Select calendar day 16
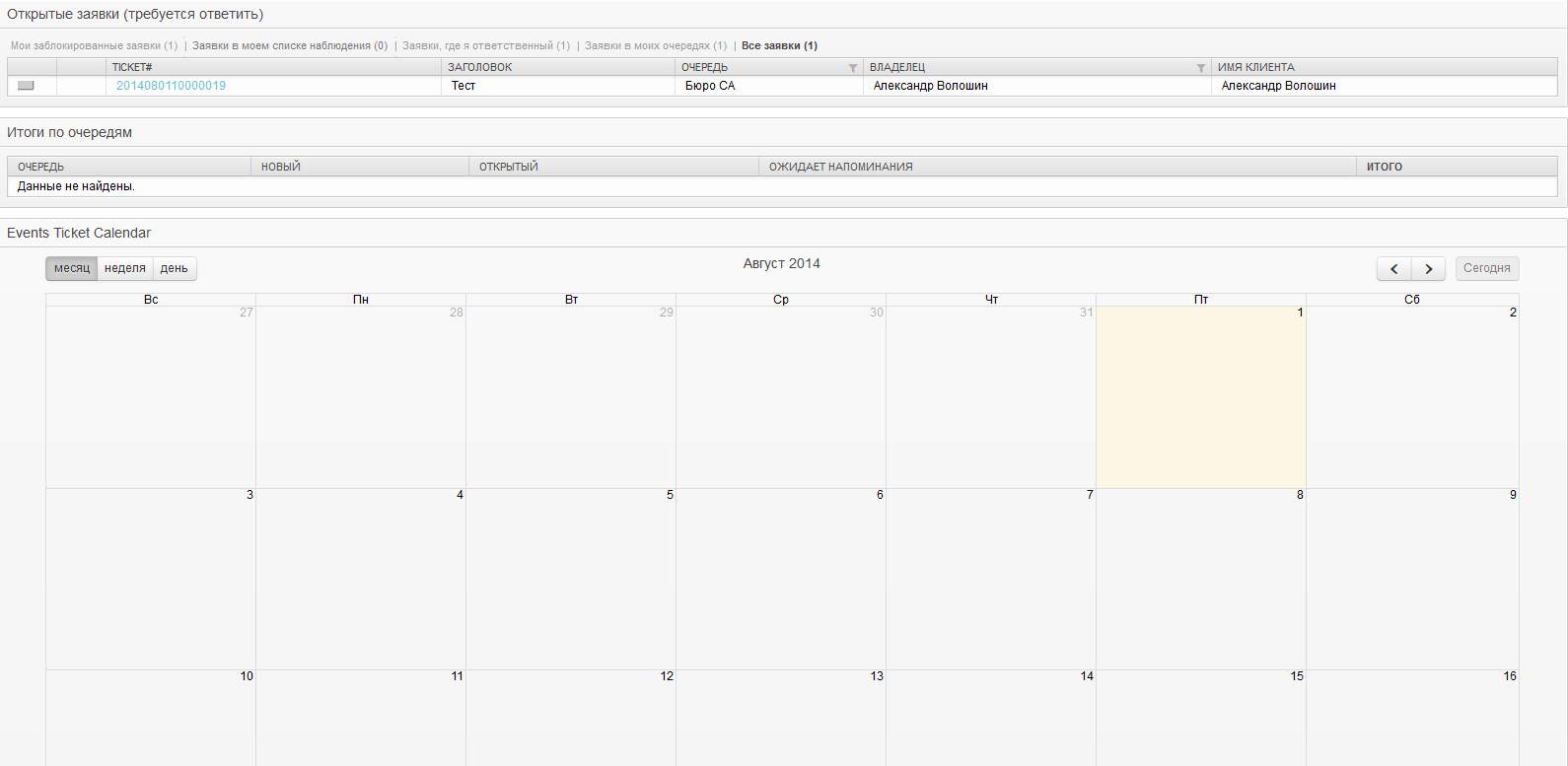 click(x=1412, y=718)
